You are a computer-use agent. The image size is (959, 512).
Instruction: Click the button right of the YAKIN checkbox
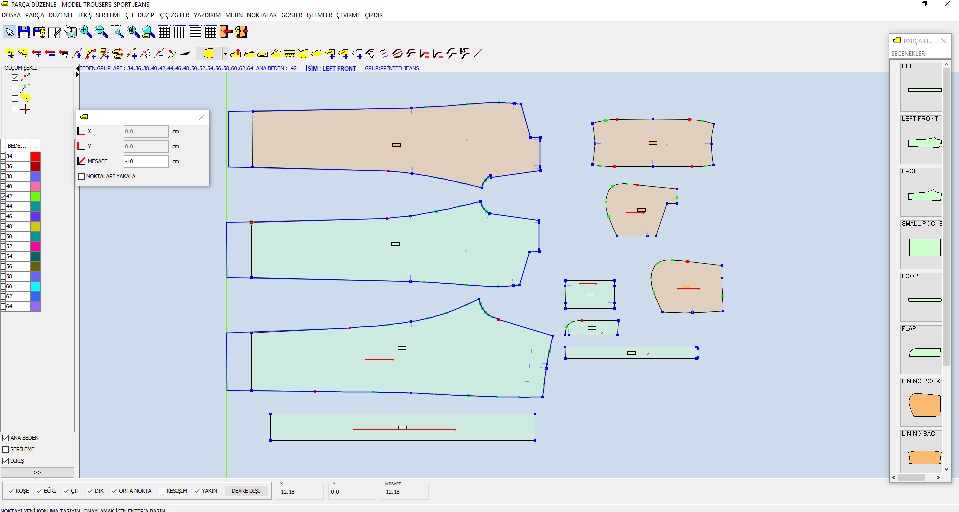245,491
